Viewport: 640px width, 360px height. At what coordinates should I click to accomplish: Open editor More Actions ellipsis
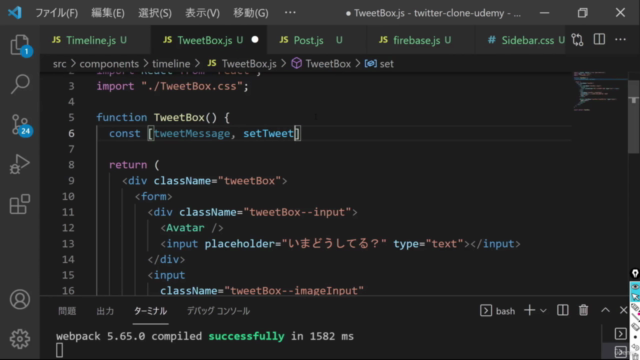(x=620, y=40)
